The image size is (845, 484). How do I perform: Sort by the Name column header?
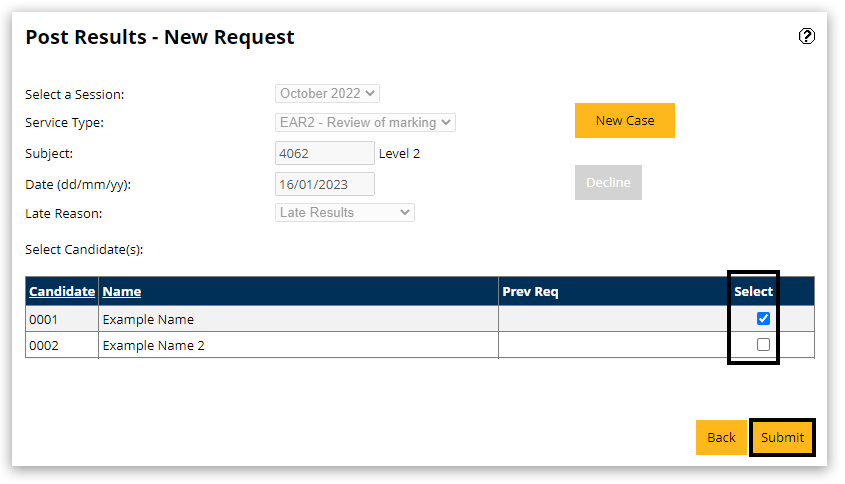coord(122,292)
